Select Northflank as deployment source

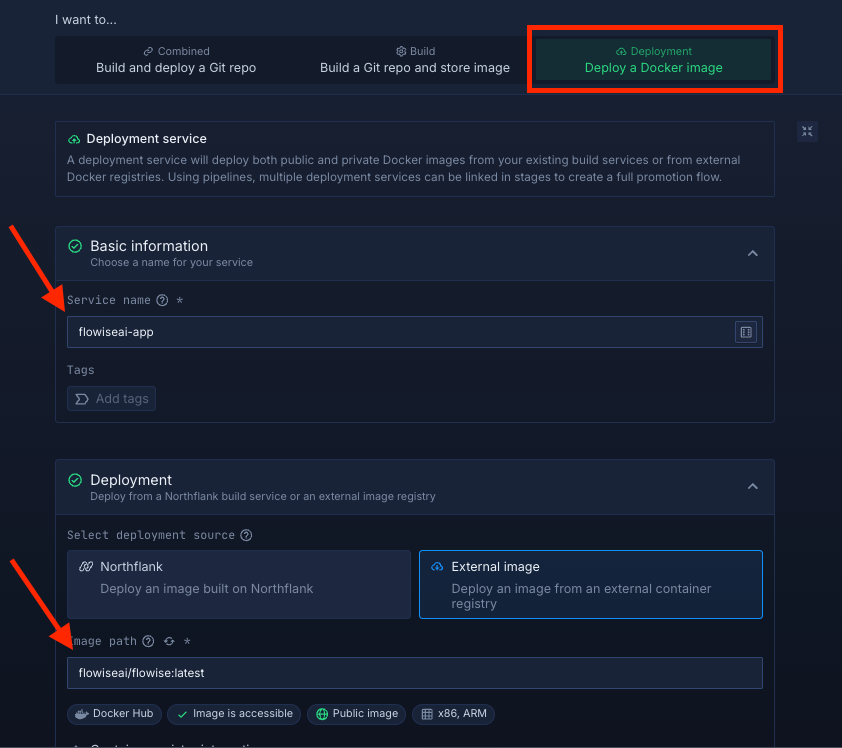pos(239,584)
